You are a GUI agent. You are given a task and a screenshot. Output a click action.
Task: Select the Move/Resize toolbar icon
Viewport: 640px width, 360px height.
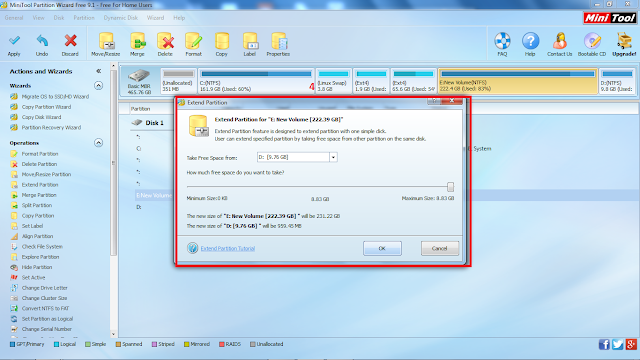tap(106, 41)
